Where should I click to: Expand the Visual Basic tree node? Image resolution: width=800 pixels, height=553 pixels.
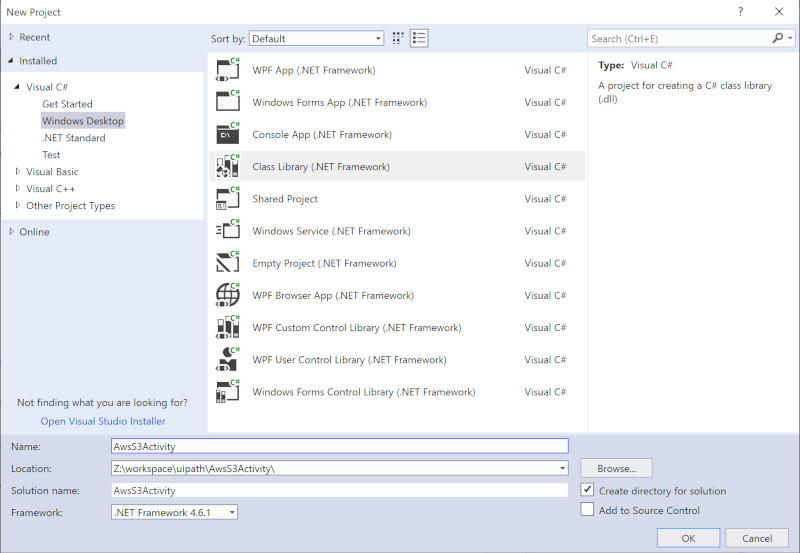point(17,172)
